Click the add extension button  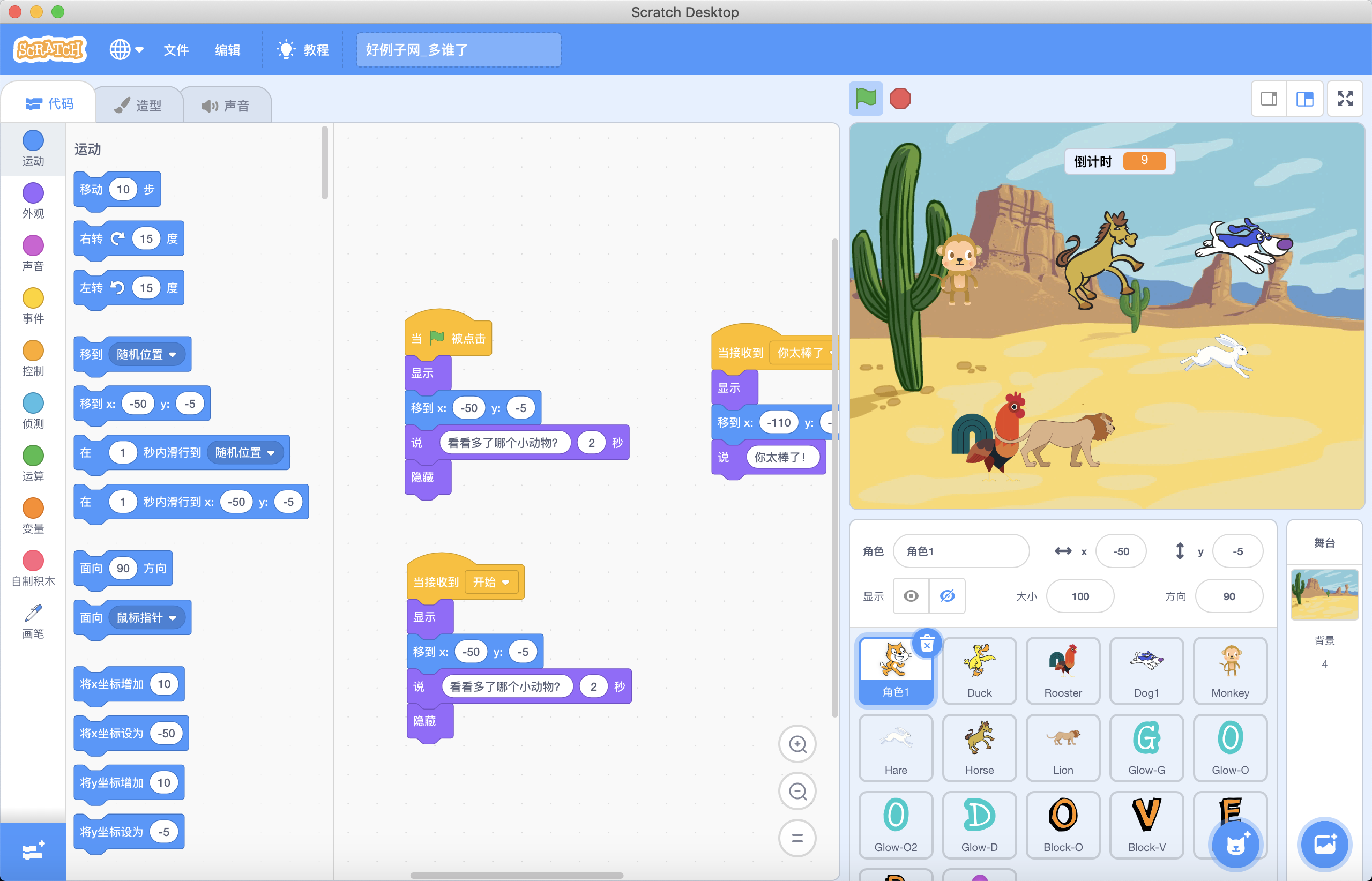point(33,851)
